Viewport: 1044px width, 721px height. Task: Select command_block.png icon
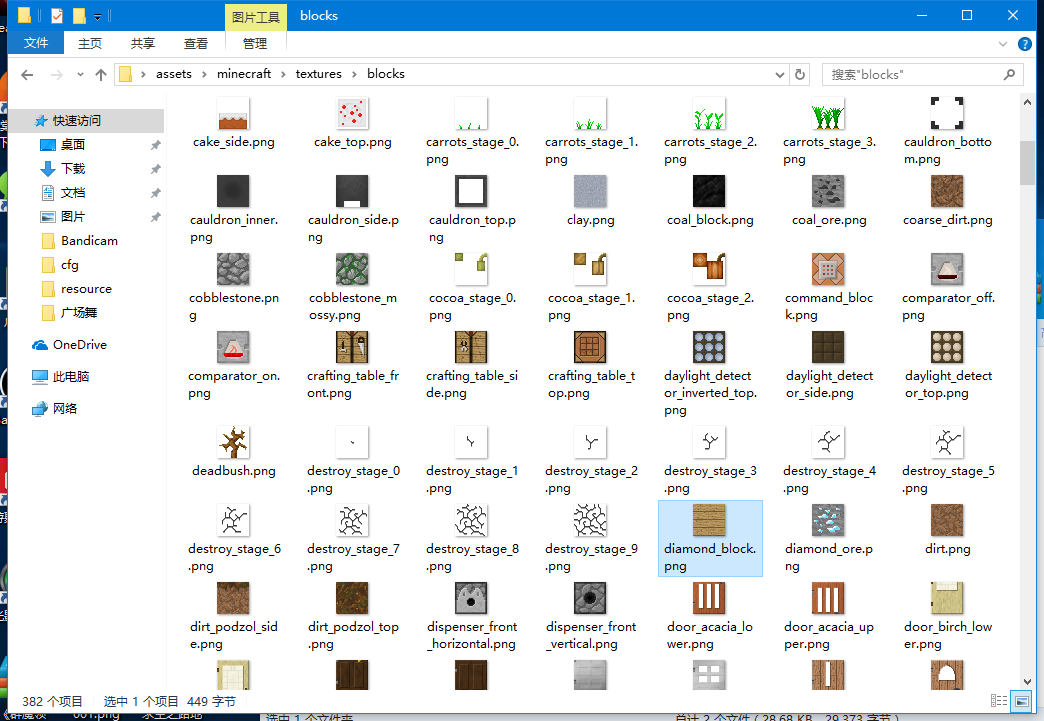click(828, 269)
